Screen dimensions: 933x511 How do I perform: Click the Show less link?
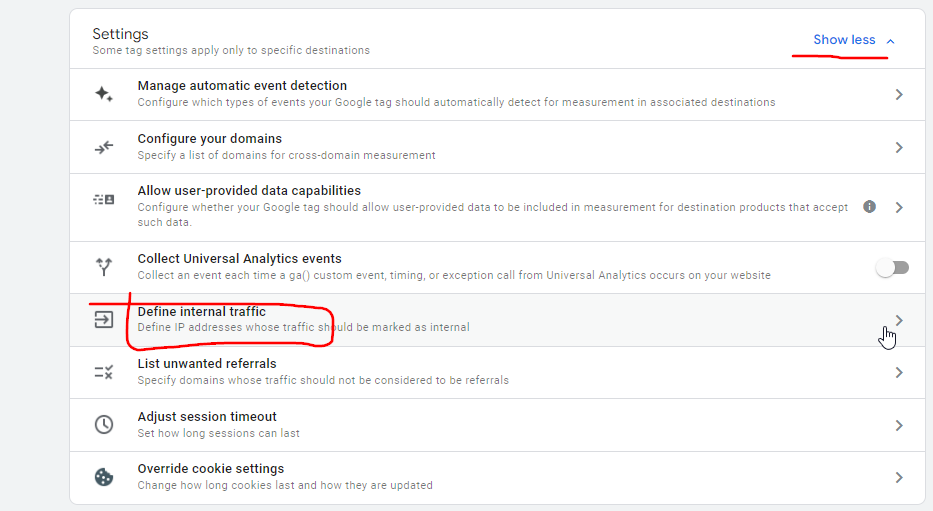coord(844,40)
